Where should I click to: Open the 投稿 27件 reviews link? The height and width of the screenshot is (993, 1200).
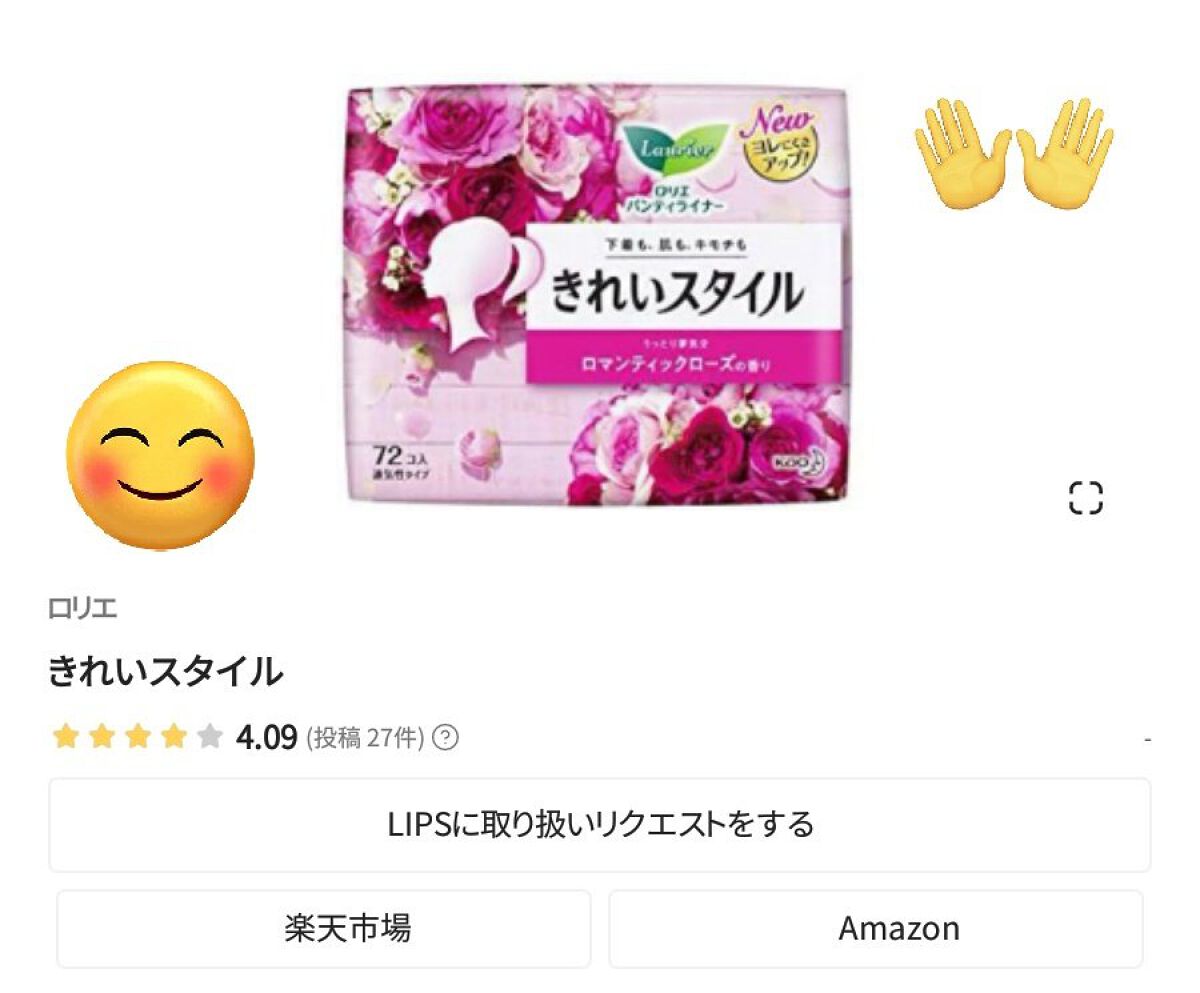(366, 738)
